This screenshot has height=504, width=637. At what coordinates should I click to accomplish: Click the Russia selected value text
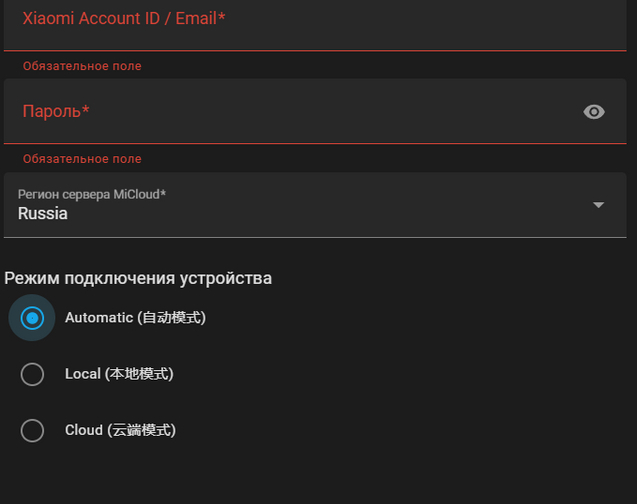(43, 213)
